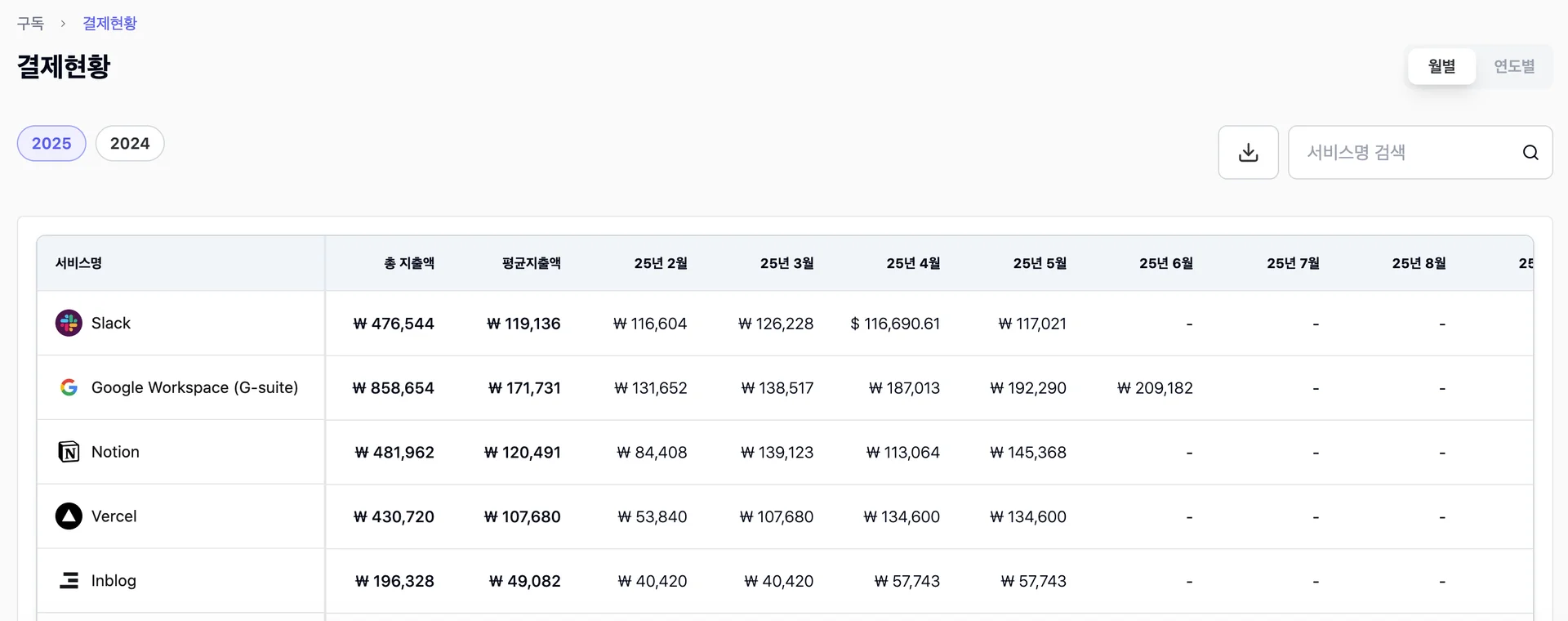
Task: Open the Slack service row name
Action: tap(111, 323)
